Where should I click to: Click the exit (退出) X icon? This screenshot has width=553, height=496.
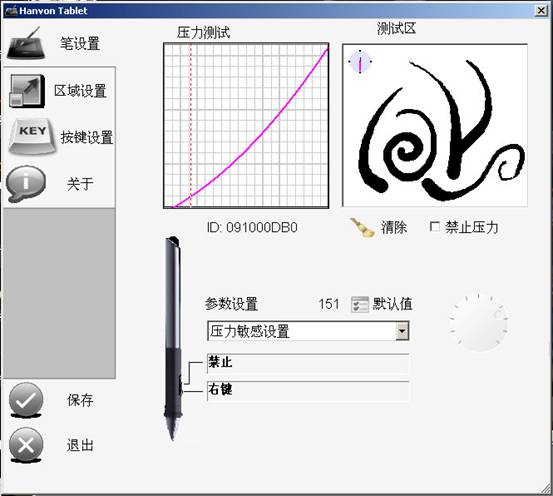pyautogui.click(x=26, y=445)
